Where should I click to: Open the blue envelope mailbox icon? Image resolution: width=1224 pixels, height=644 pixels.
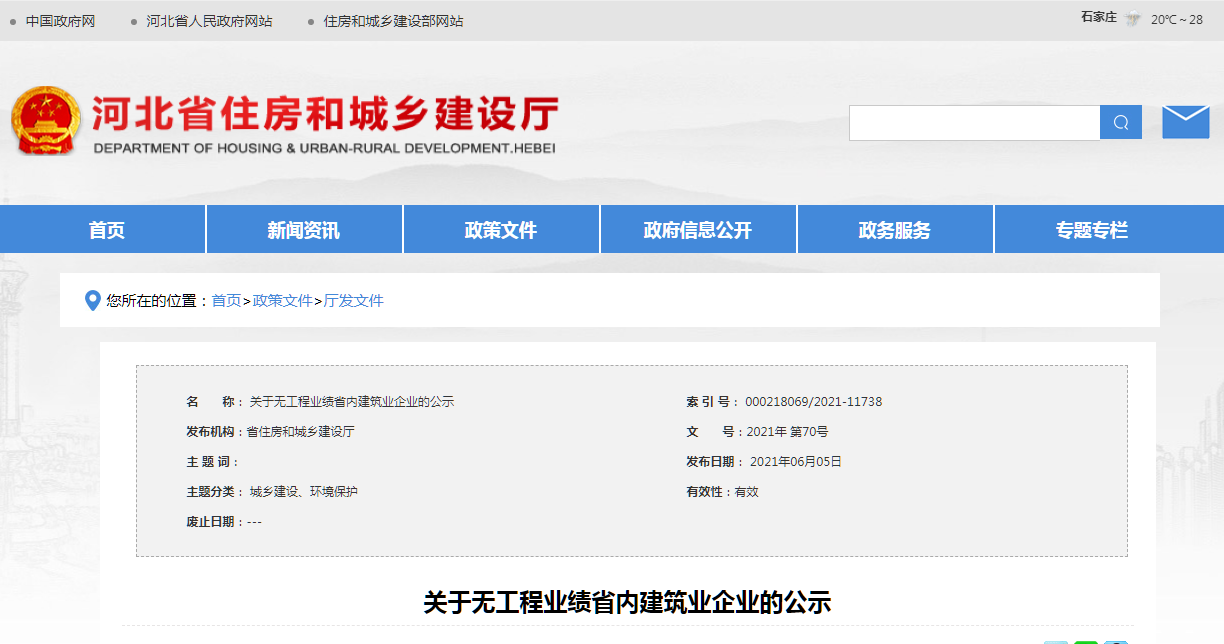1185,122
